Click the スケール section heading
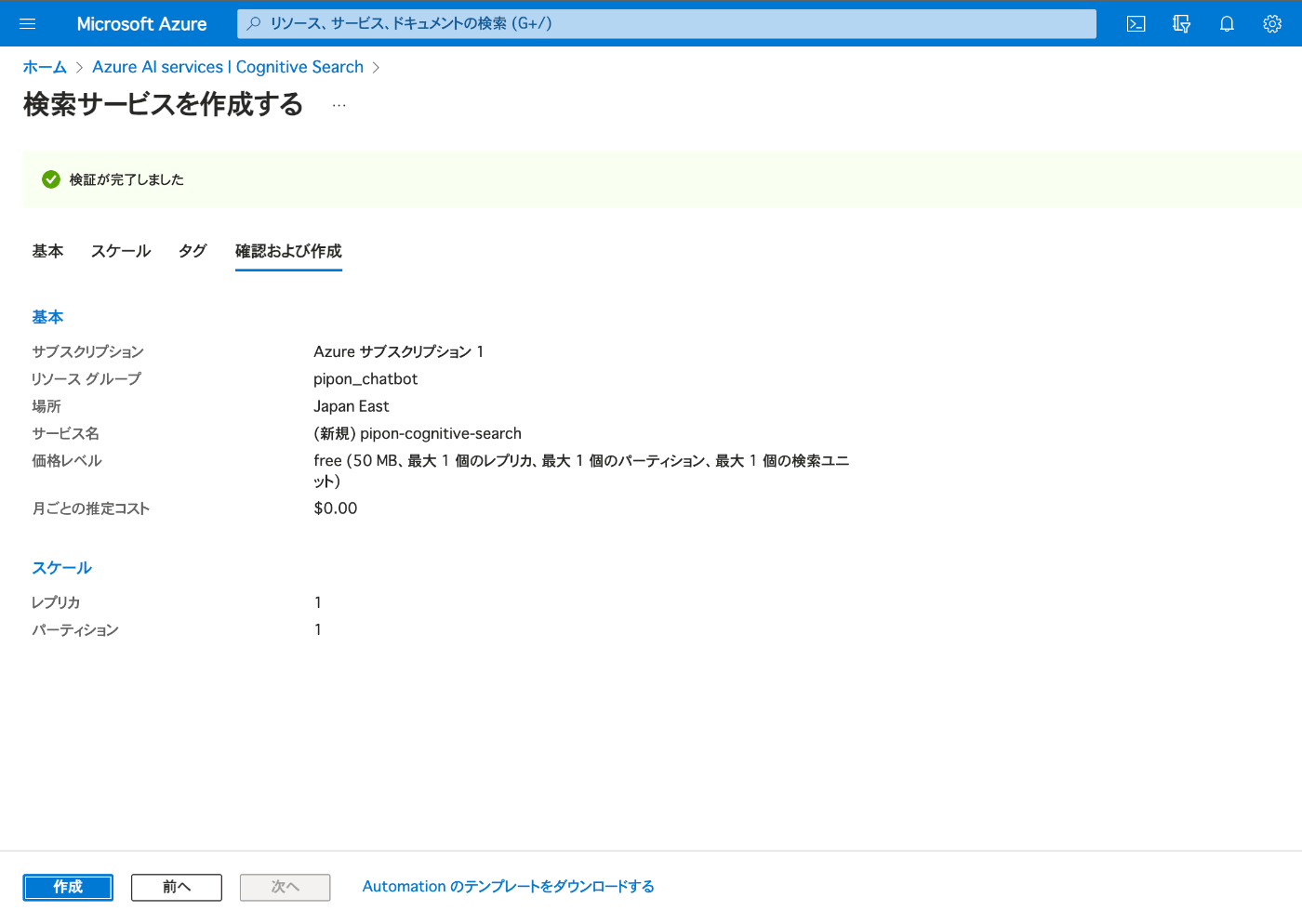This screenshot has height=924, width=1302. tap(61, 568)
